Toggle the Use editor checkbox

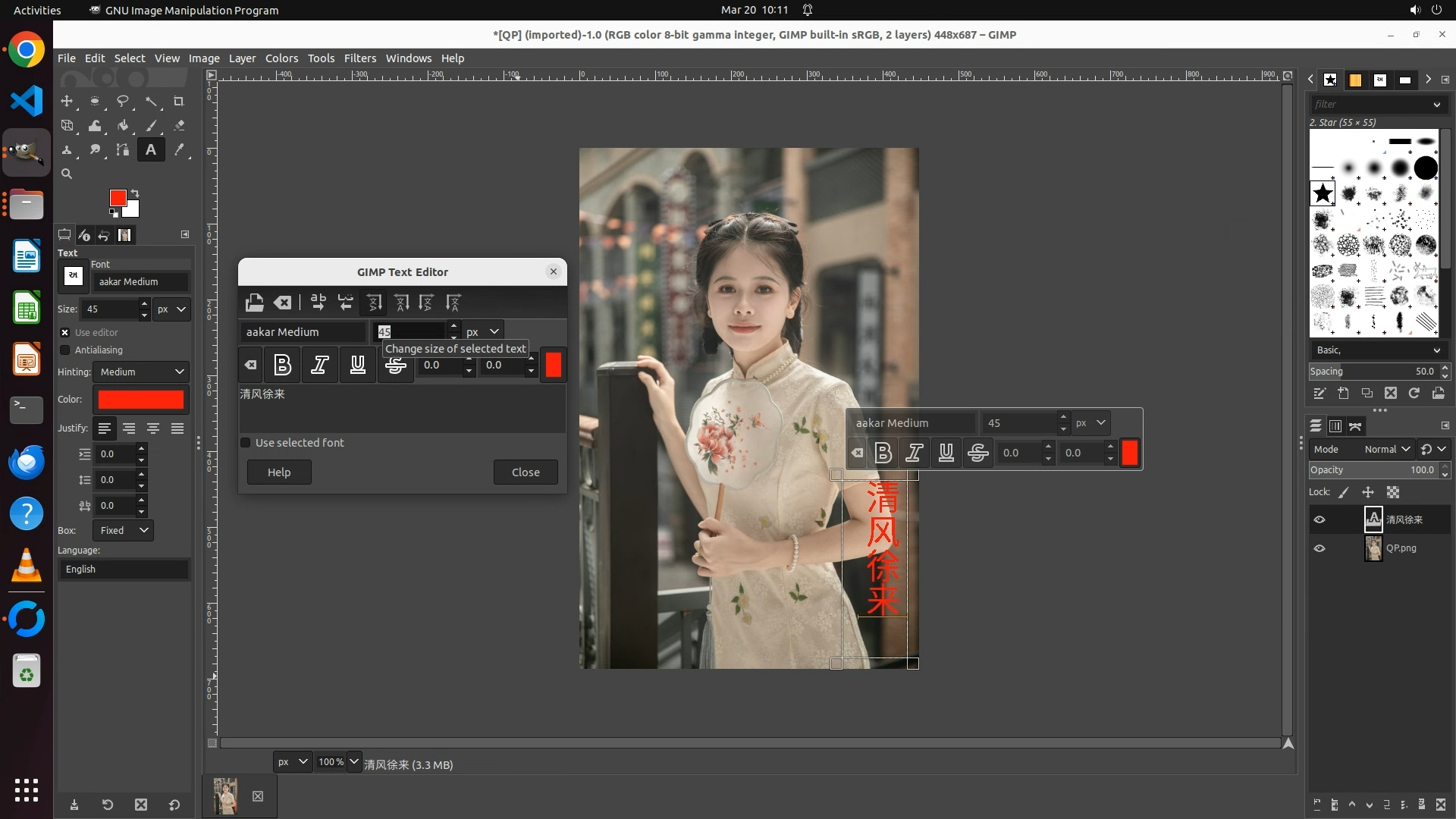coord(65,333)
